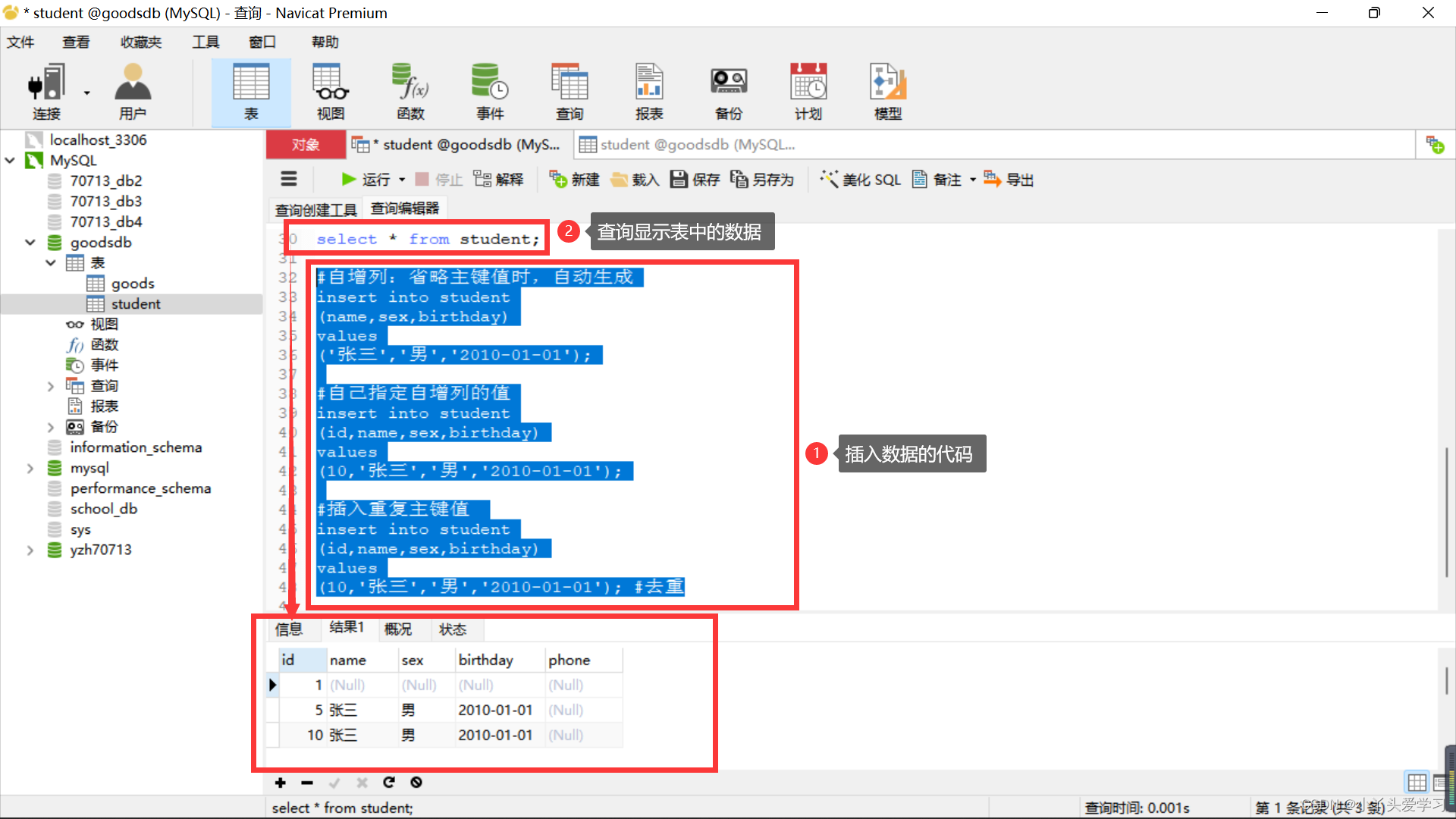Refresh results with the reload icon

(389, 783)
